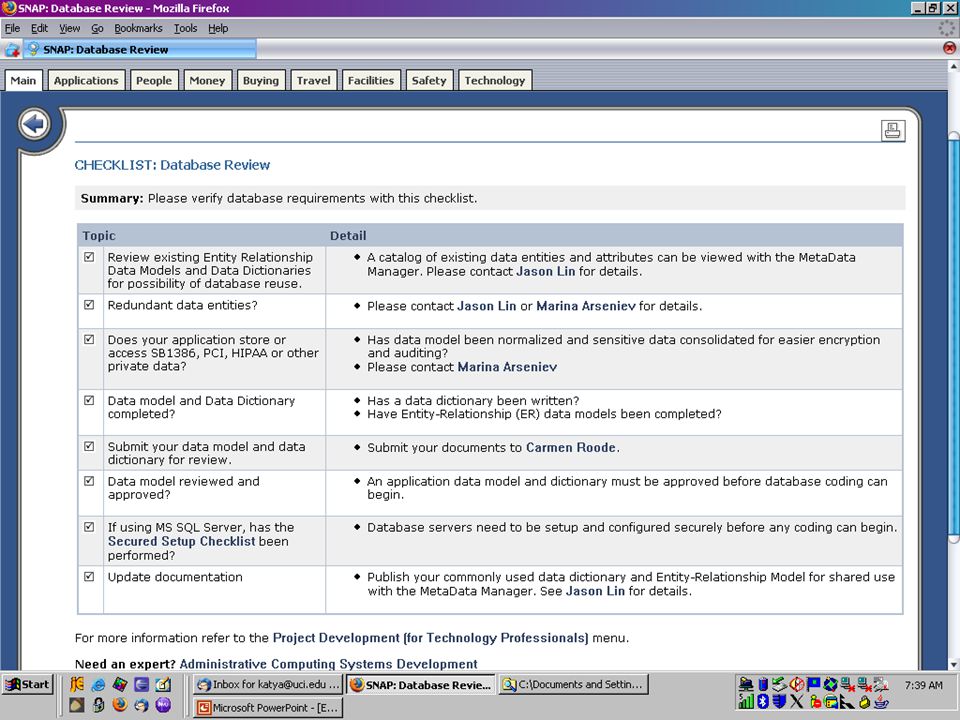This screenshot has height=720, width=960.
Task: Open Project Development (for Technology Professionals) link
Action: click(x=430, y=638)
